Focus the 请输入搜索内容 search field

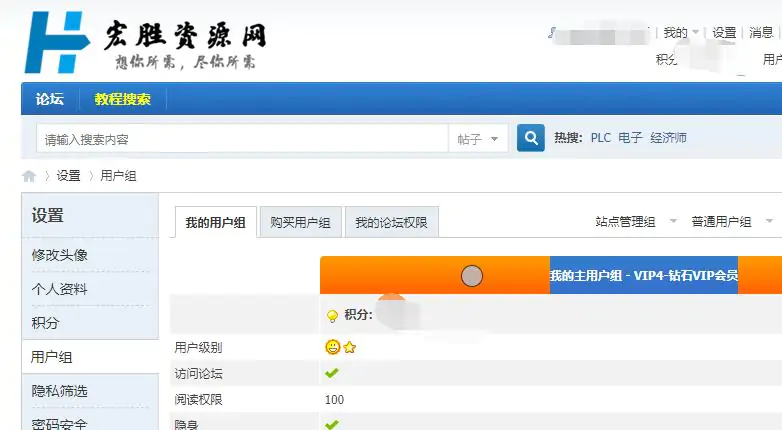pos(242,139)
